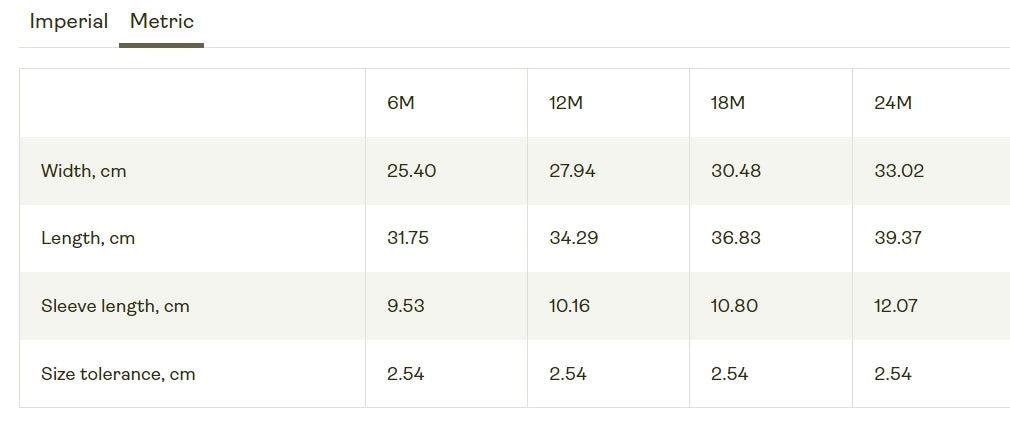Click the 12.07 sleeve length cell

(x=896, y=306)
